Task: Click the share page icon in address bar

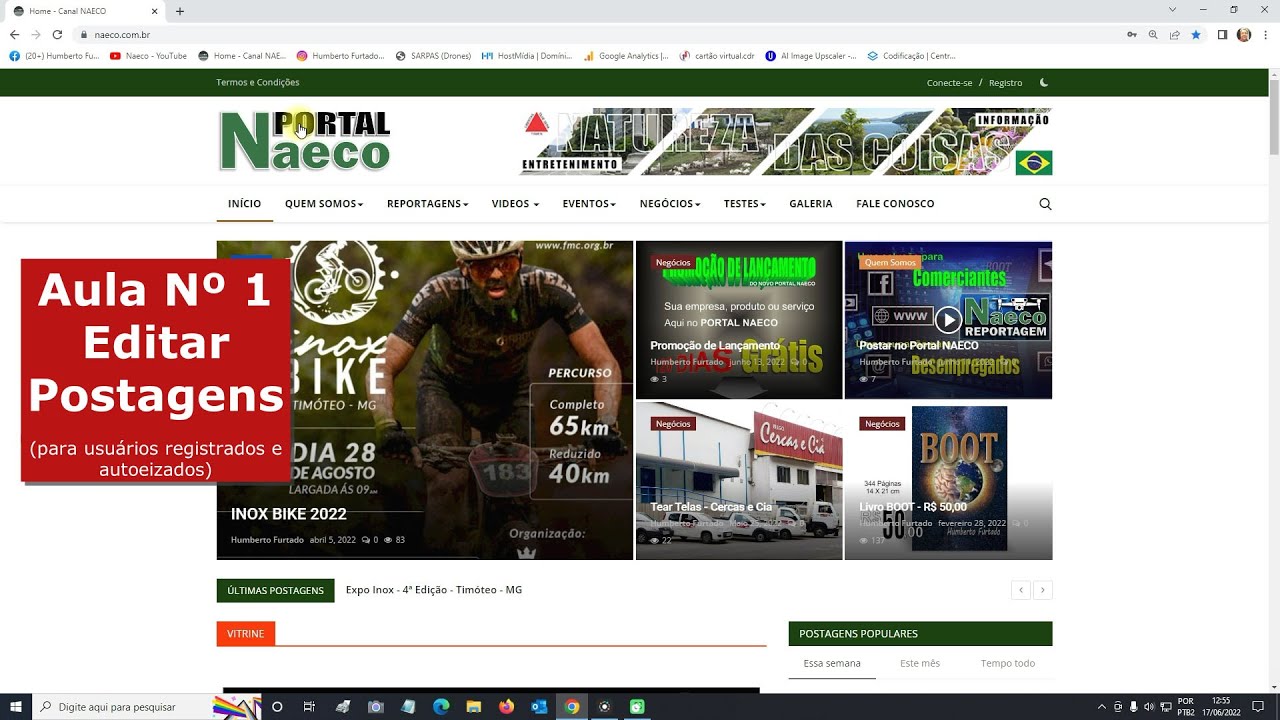Action: pos(1174,34)
